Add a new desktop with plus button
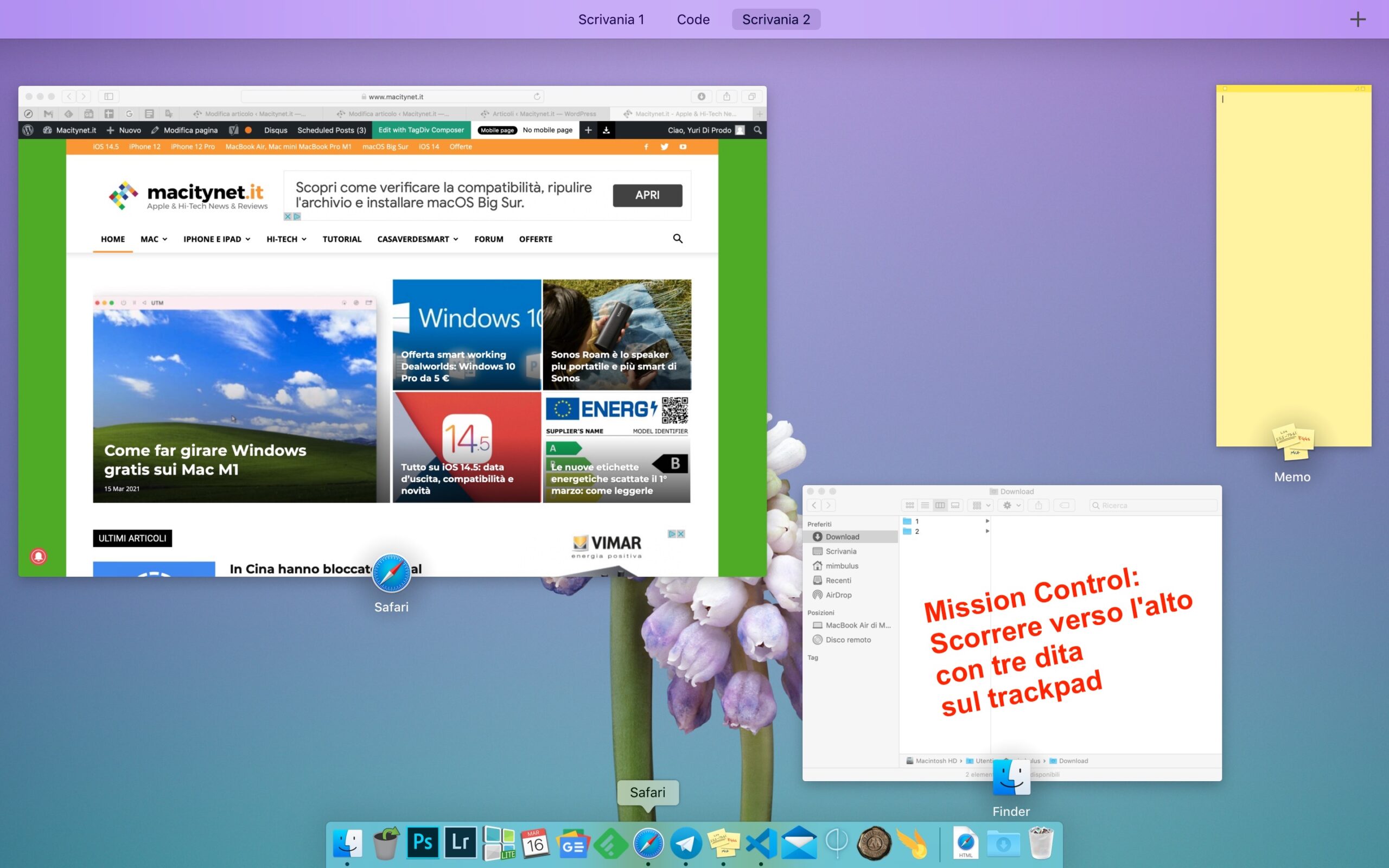The height and width of the screenshot is (868, 1389). [1358, 20]
